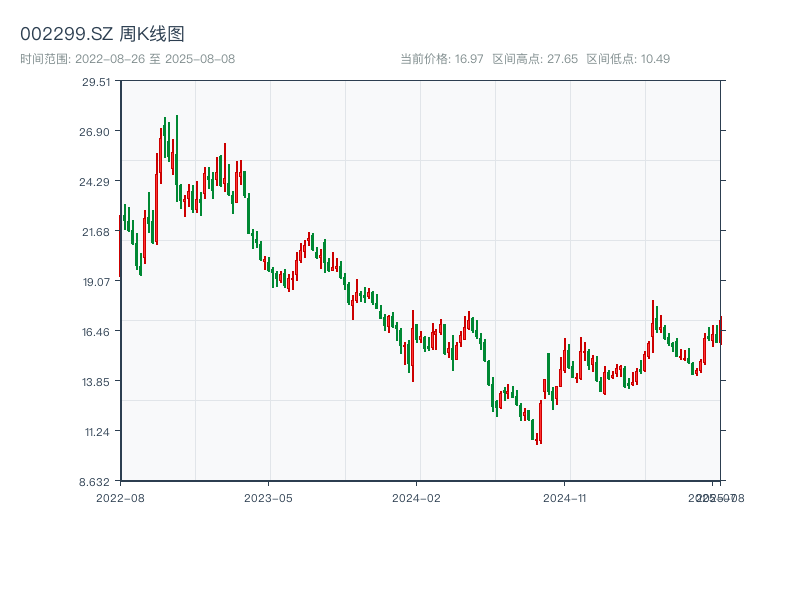Click the 29.51 y-axis price label
The height and width of the screenshot is (600, 800).
96,82
